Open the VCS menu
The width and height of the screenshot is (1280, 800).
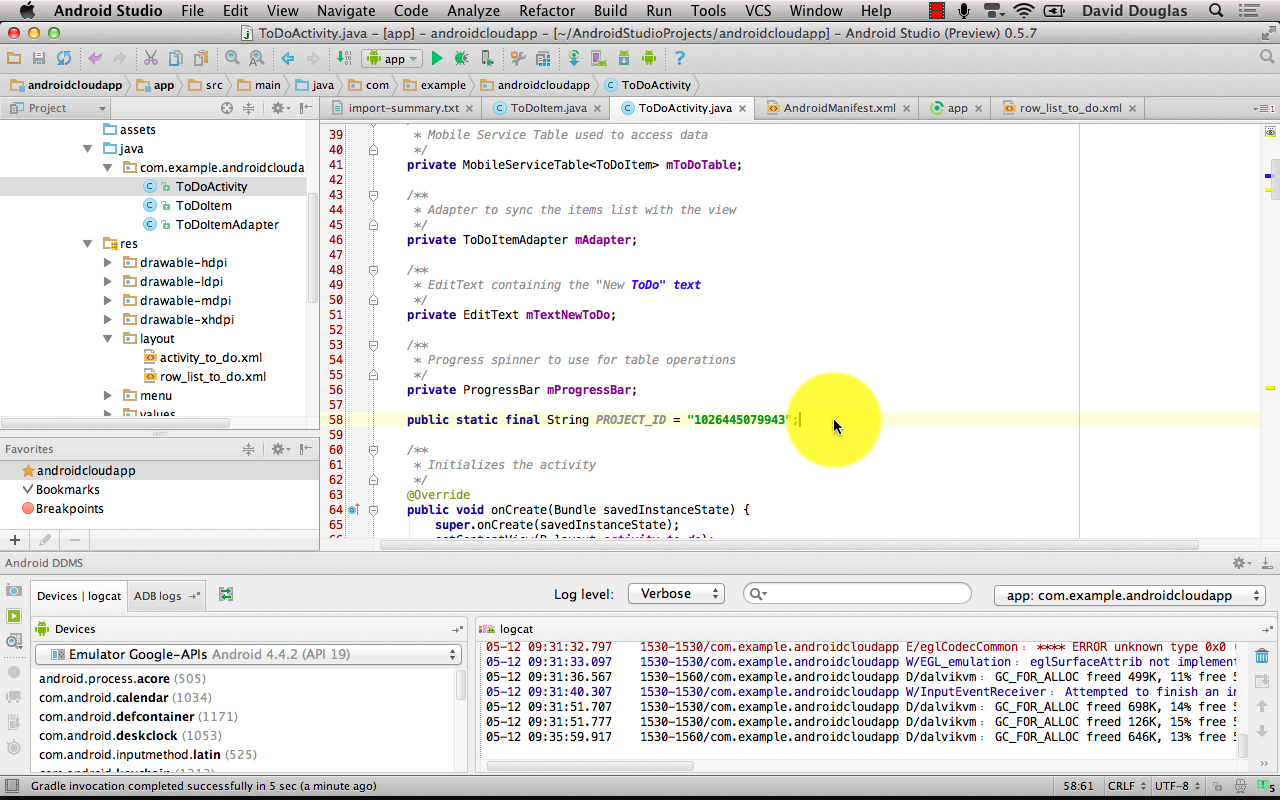[x=758, y=11]
